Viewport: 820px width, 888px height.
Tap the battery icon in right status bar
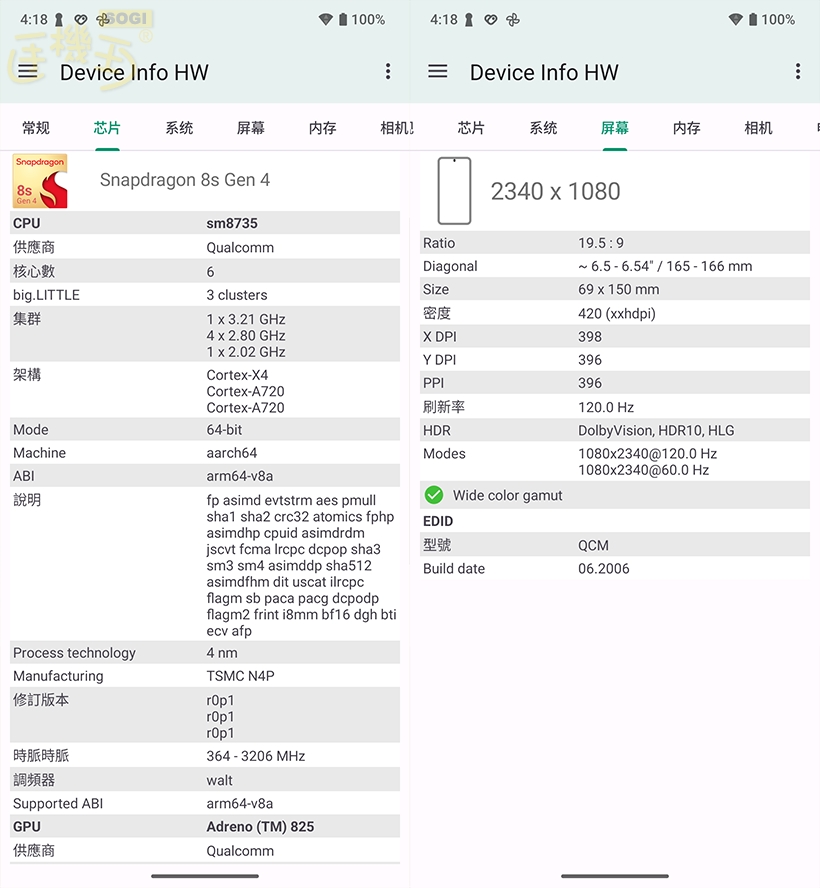[x=753, y=20]
